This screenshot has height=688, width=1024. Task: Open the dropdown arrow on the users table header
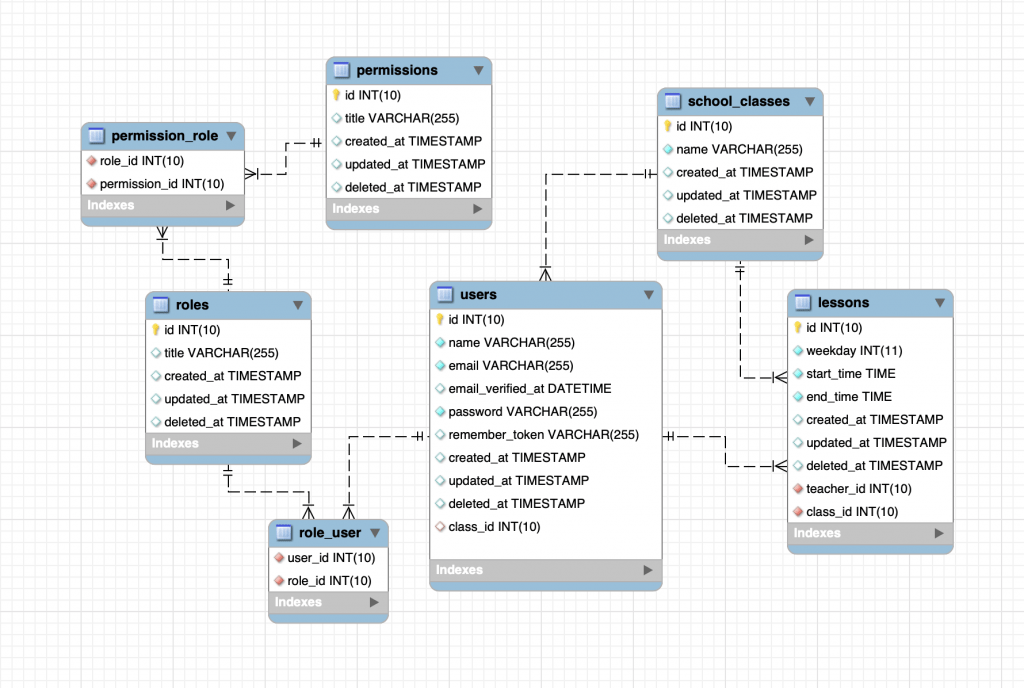tap(649, 295)
